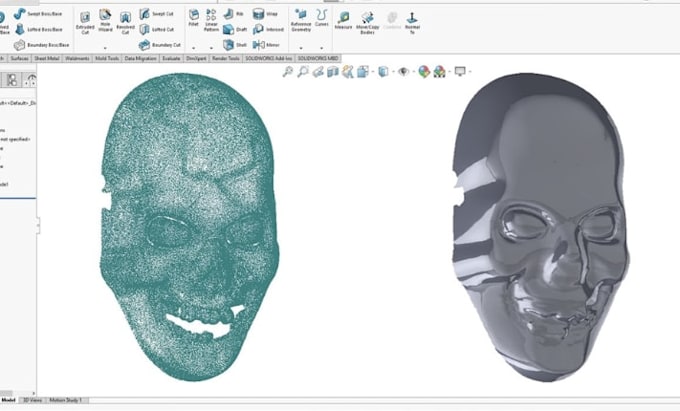Use the Wrap tool
The height and width of the screenshot is (411, 680).
pyautogui.click(x=265, y=14)
